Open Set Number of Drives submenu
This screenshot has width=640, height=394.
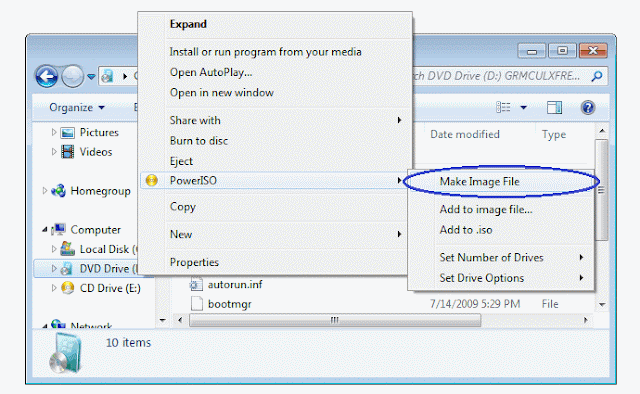(501, 258)
